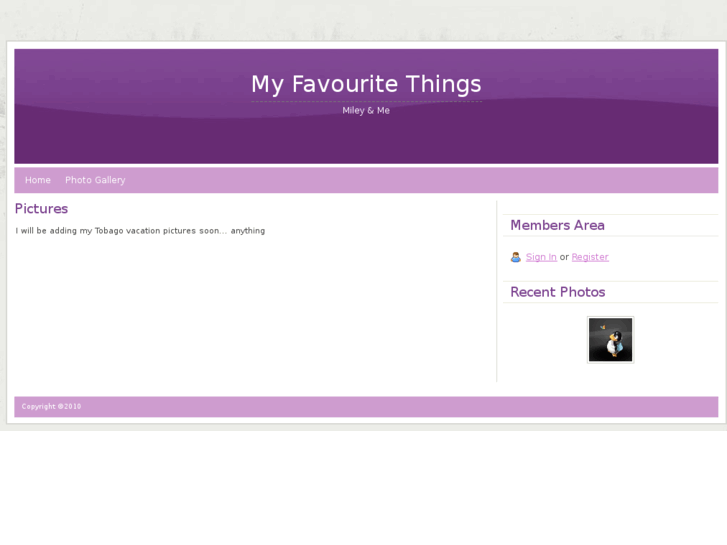Image resolution: width=727 pixels, height=545 pixels.
Task: Click the word 'or' between Sign In and Register
Action: pyautogui.click(x=564, y=257)
